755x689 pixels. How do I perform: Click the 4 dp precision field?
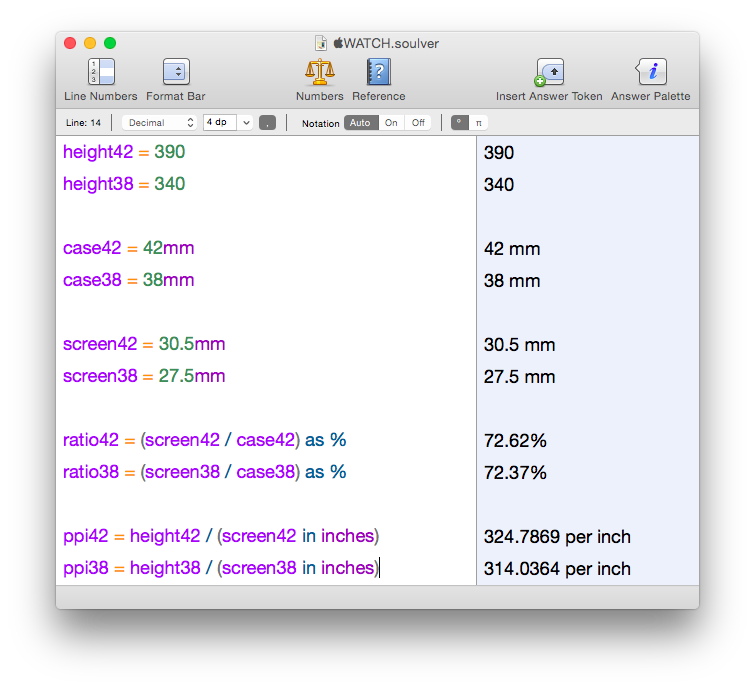pos(220,122)
